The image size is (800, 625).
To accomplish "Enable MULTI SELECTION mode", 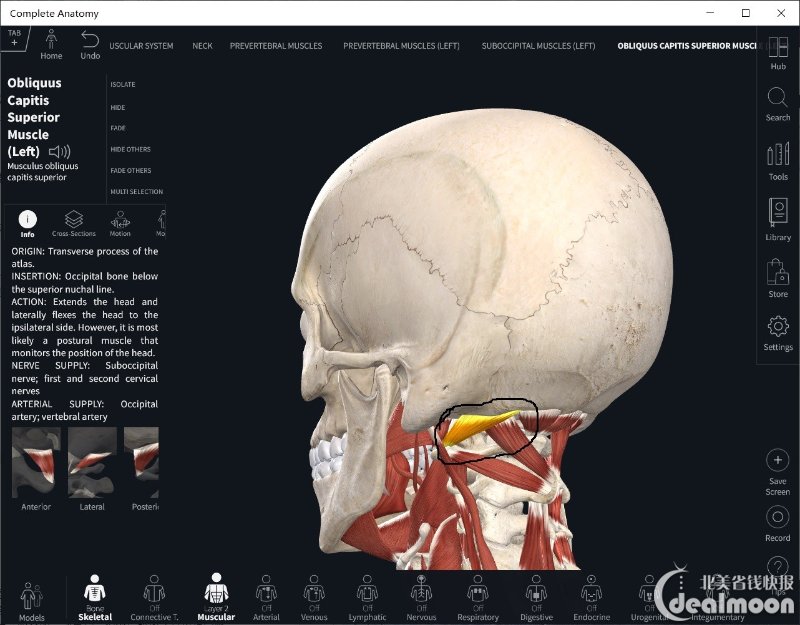I will [x=137, y=192].
